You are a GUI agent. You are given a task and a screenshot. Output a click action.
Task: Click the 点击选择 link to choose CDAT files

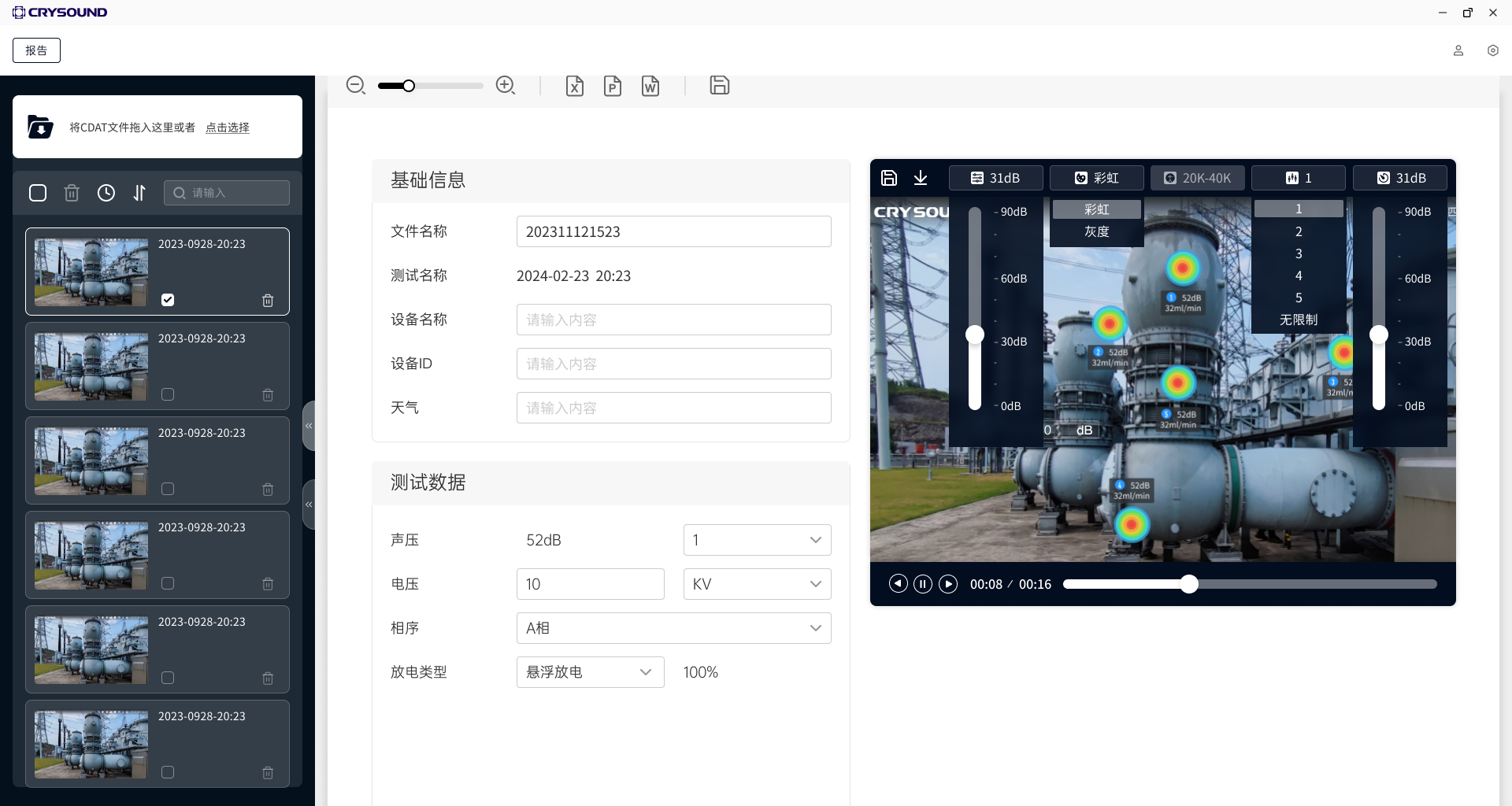click(x=227, y=127)
